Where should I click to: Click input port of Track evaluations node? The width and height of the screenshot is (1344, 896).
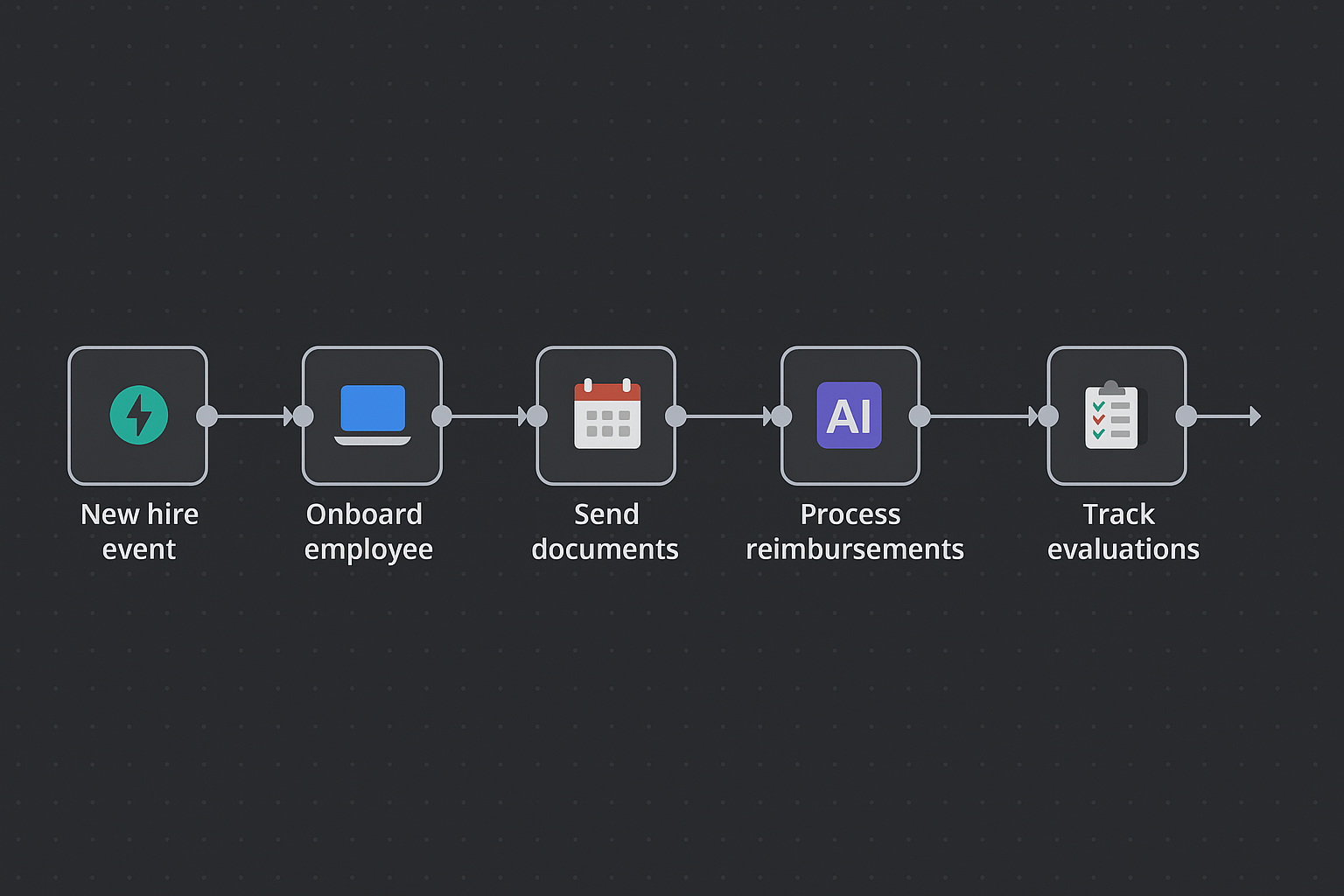1048,416
